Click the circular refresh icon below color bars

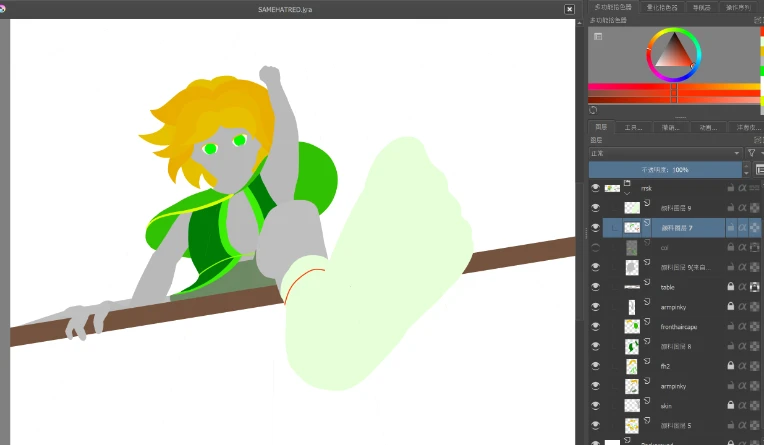pos(593,110)
